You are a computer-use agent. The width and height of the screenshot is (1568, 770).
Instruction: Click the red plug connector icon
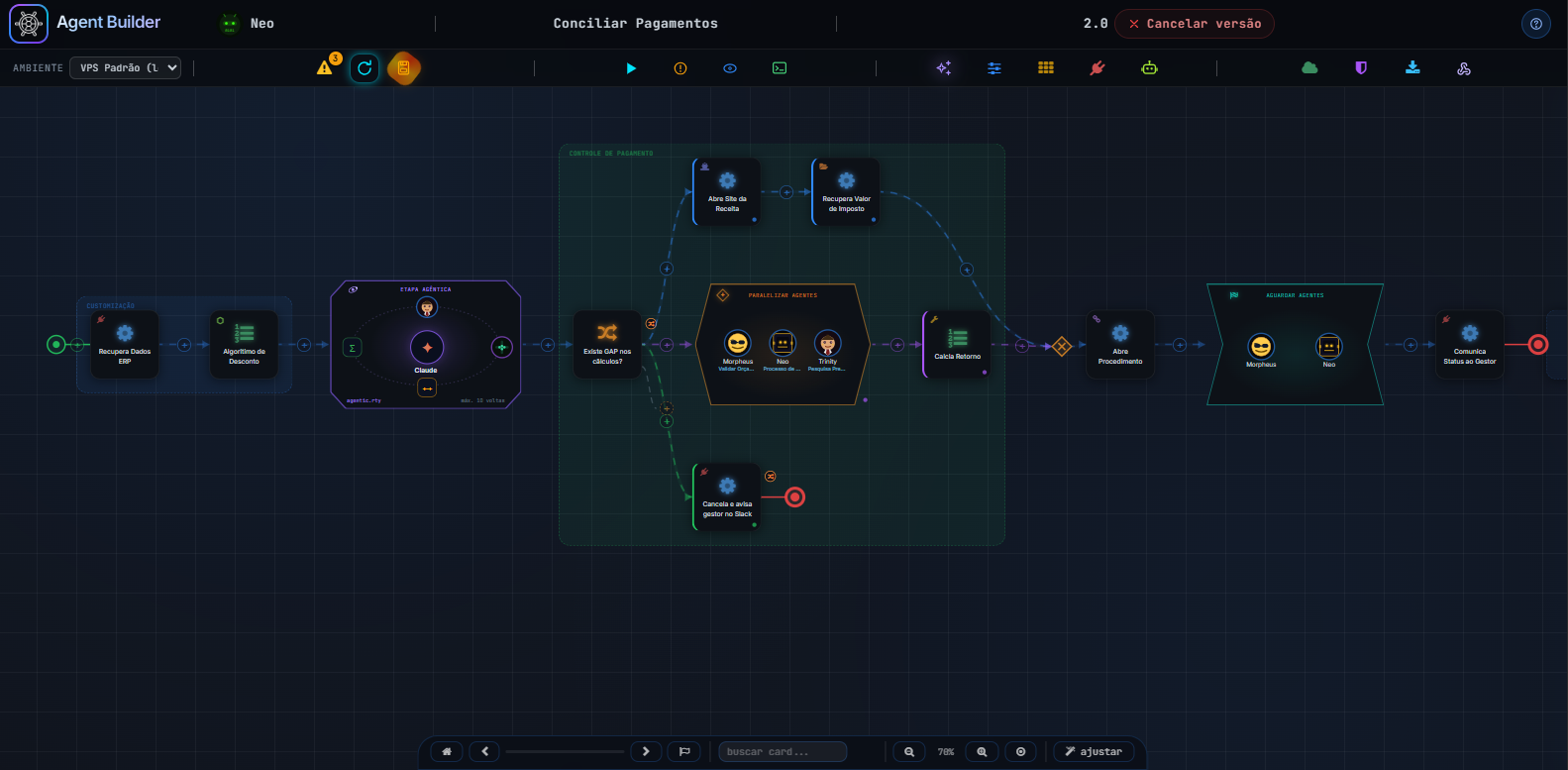[1098, 68]
